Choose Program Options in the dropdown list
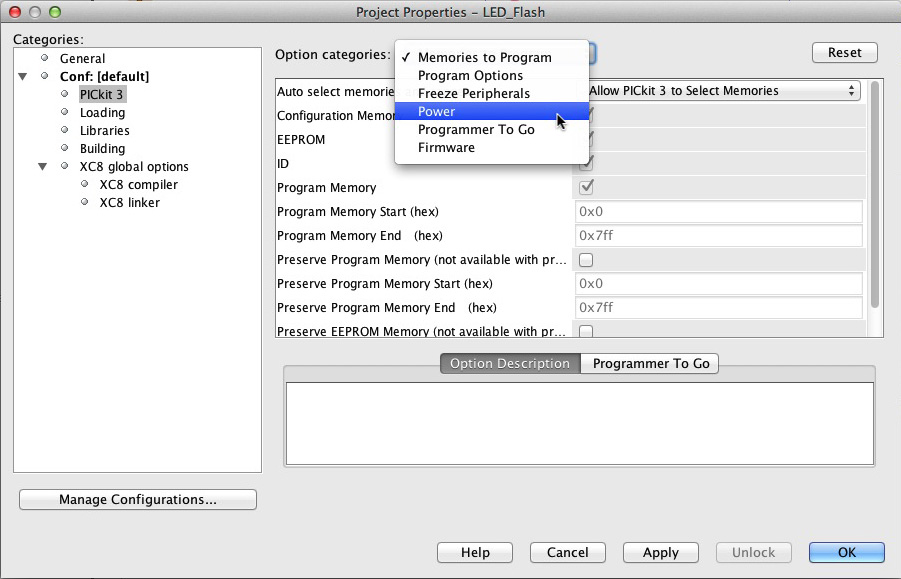Image resolution: width=901 pixels, height=579 pixels. tap(470, 76)
